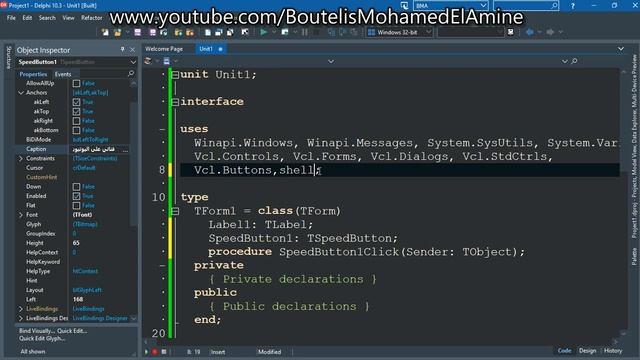
Task: Expand the LiveBindings Designer property
Action: 21,318
